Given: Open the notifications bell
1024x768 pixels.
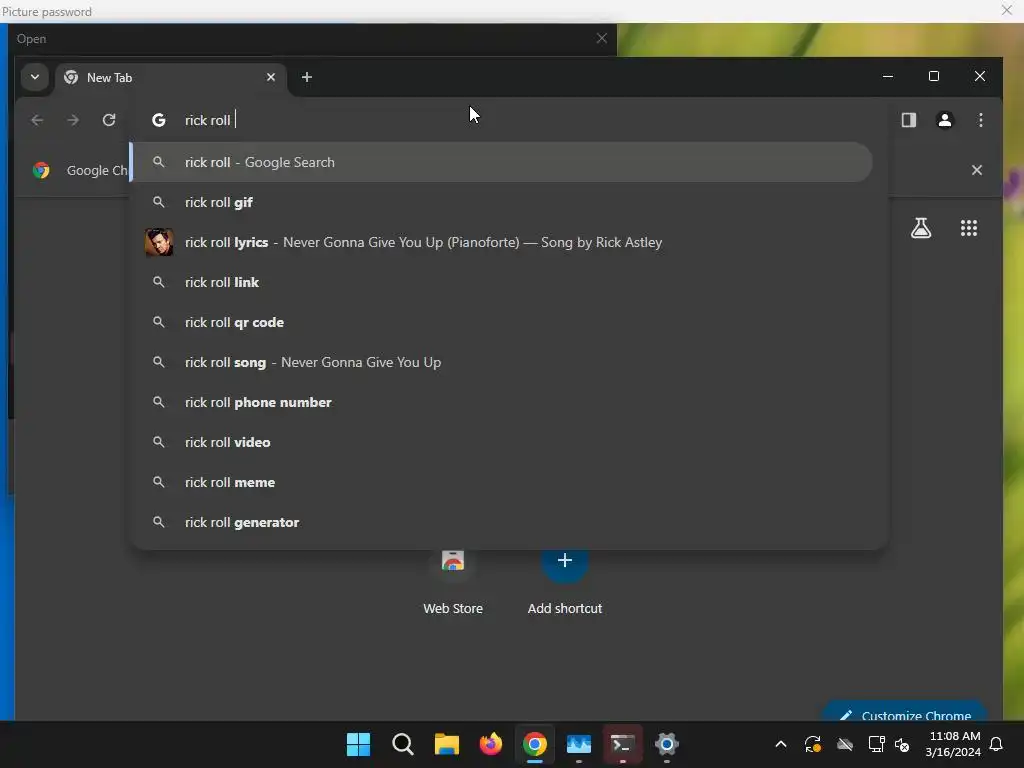Looking at the screenshot, I should point(997,744).
